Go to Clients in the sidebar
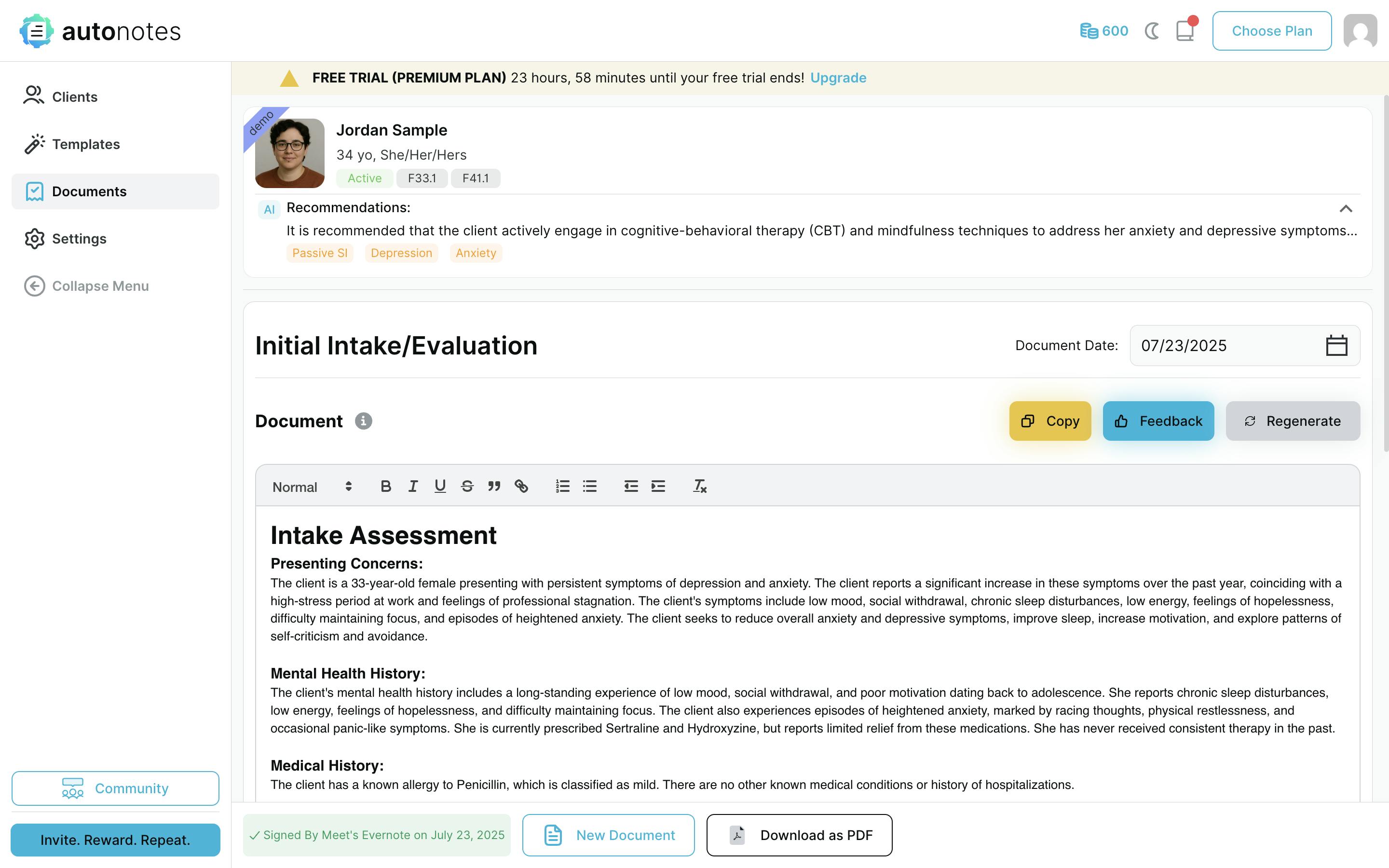Viewport: 1389px width, 868px height. (75, 97)
